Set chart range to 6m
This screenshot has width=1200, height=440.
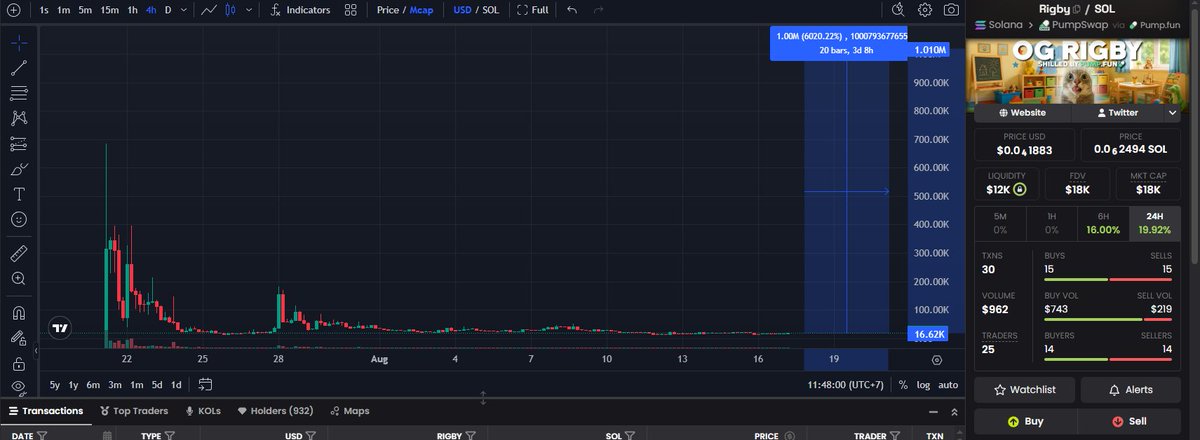click(92, 385)
